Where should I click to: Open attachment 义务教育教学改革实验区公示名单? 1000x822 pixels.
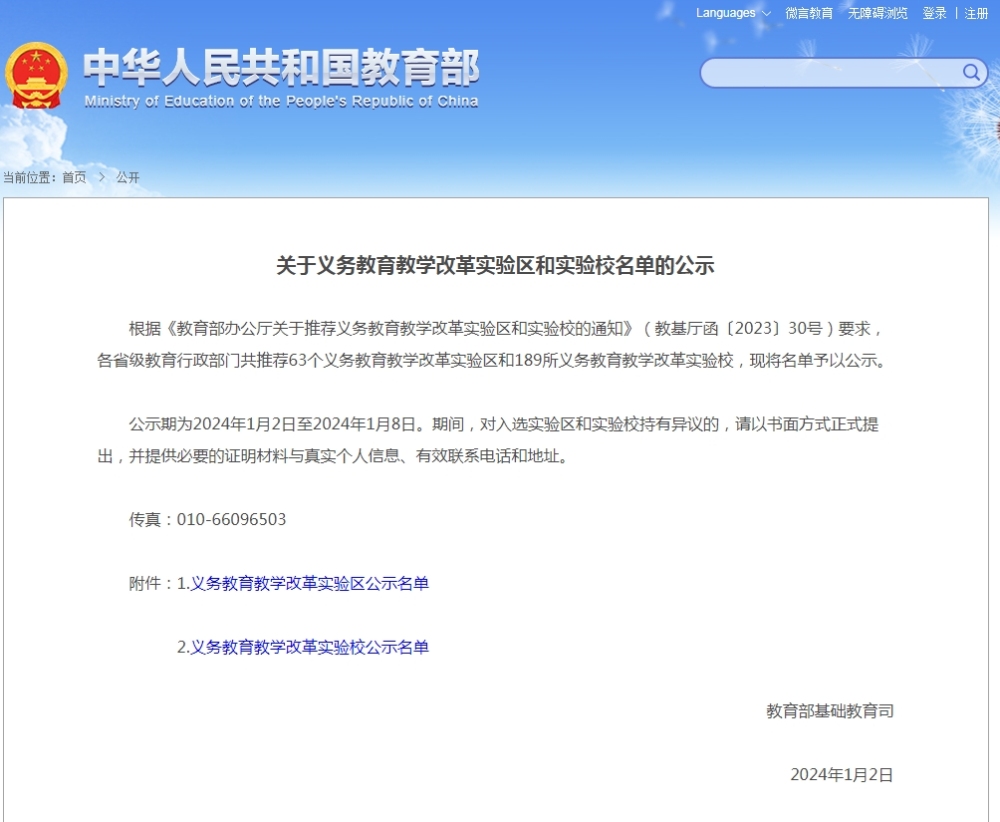click(x=309, y=583)
